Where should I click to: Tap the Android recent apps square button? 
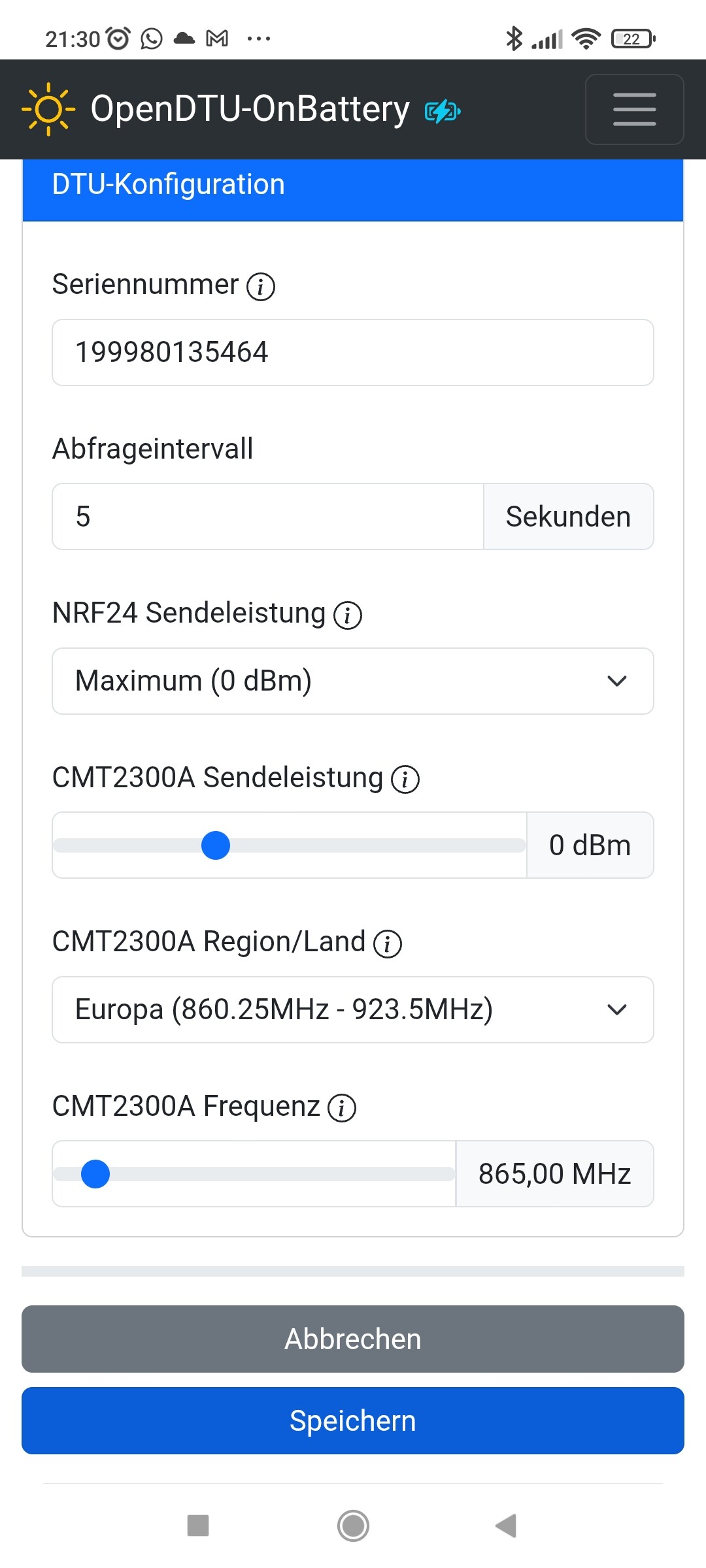198,1526
